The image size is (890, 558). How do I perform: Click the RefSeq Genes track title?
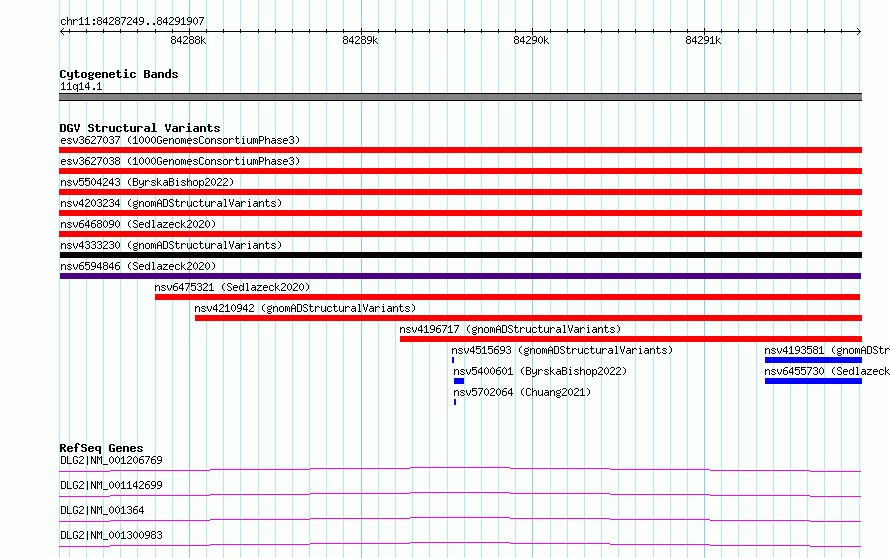(101, 448)
